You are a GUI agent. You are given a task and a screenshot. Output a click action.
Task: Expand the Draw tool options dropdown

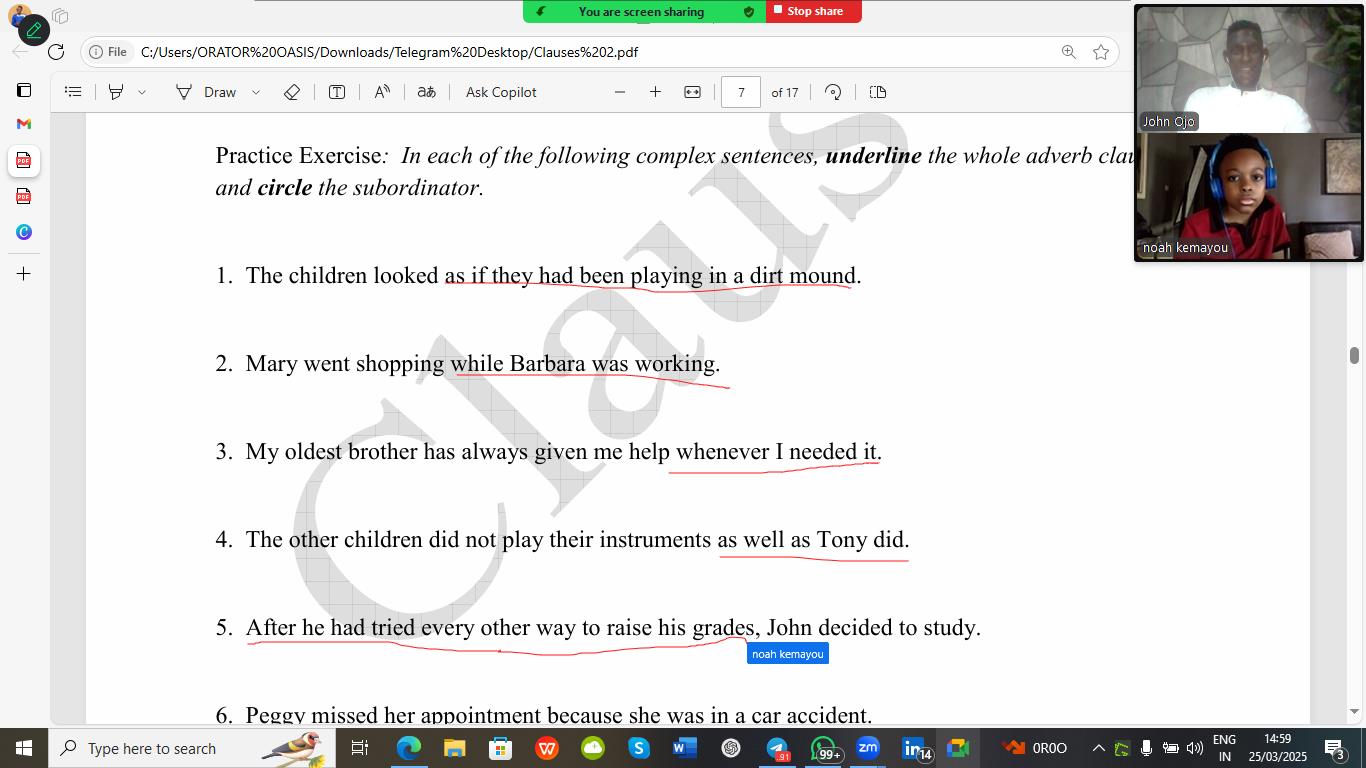point(256,92)
